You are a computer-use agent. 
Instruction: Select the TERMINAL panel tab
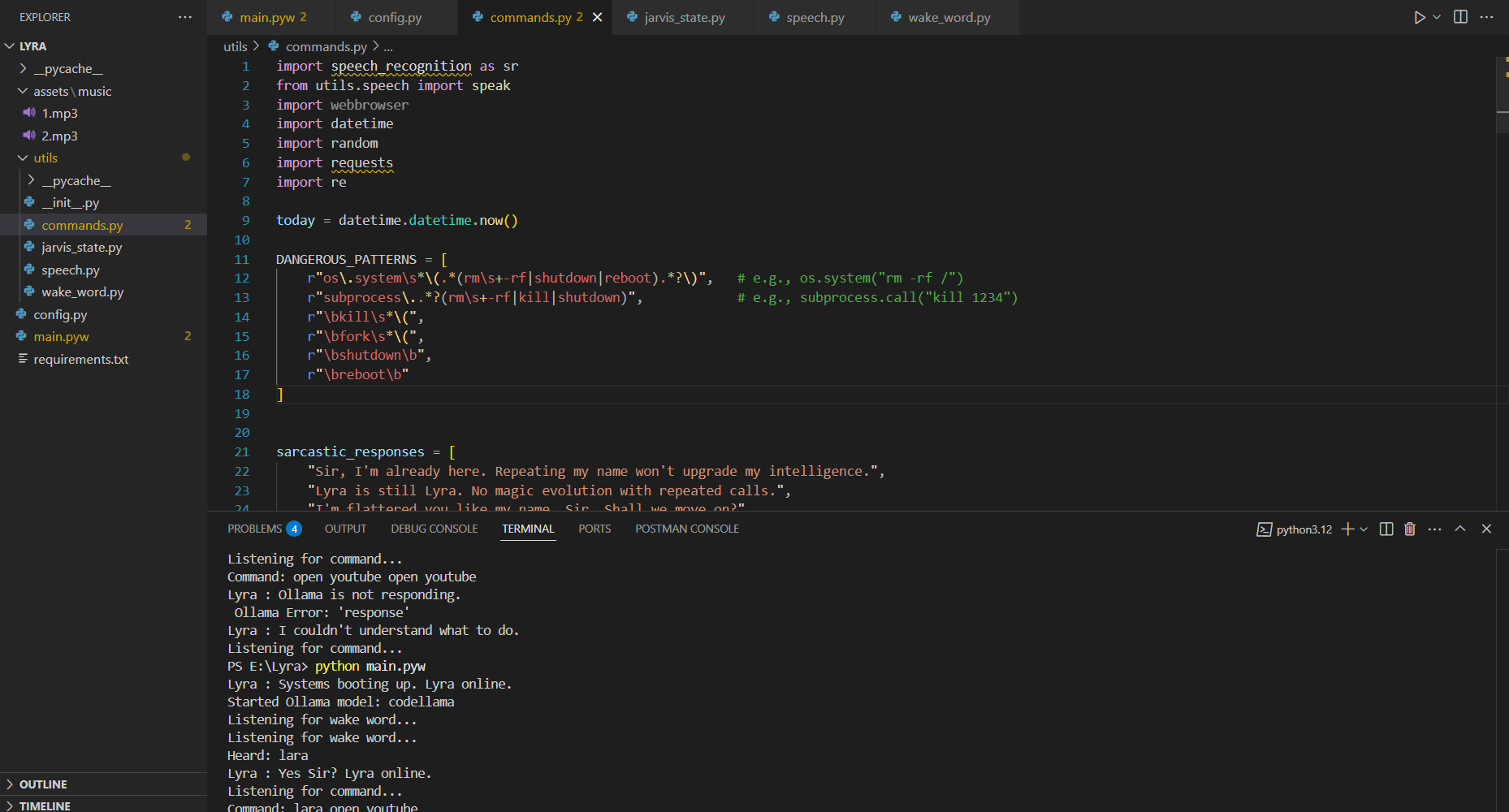coord(528,529)
